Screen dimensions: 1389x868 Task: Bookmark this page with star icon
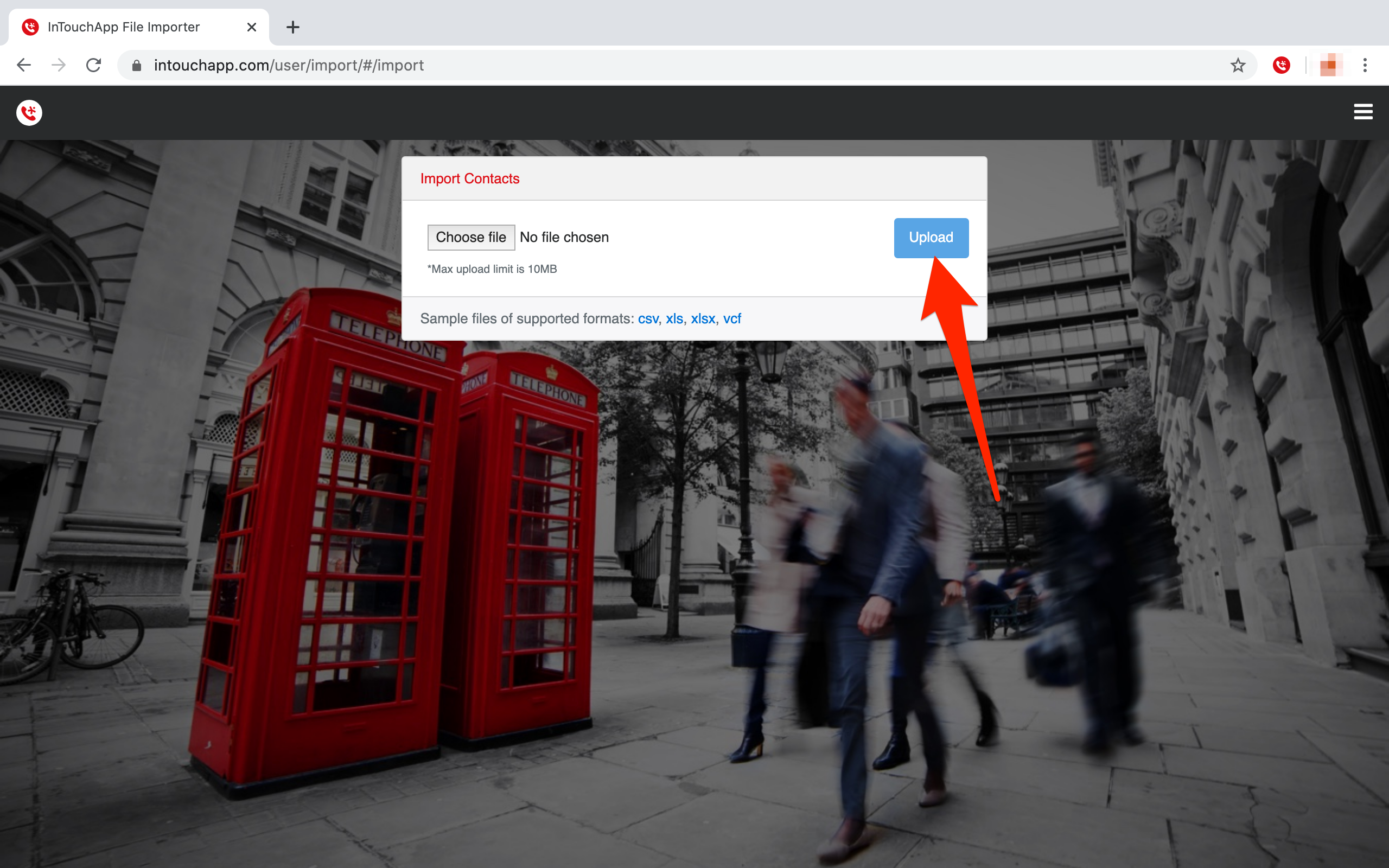[1238, 66]
